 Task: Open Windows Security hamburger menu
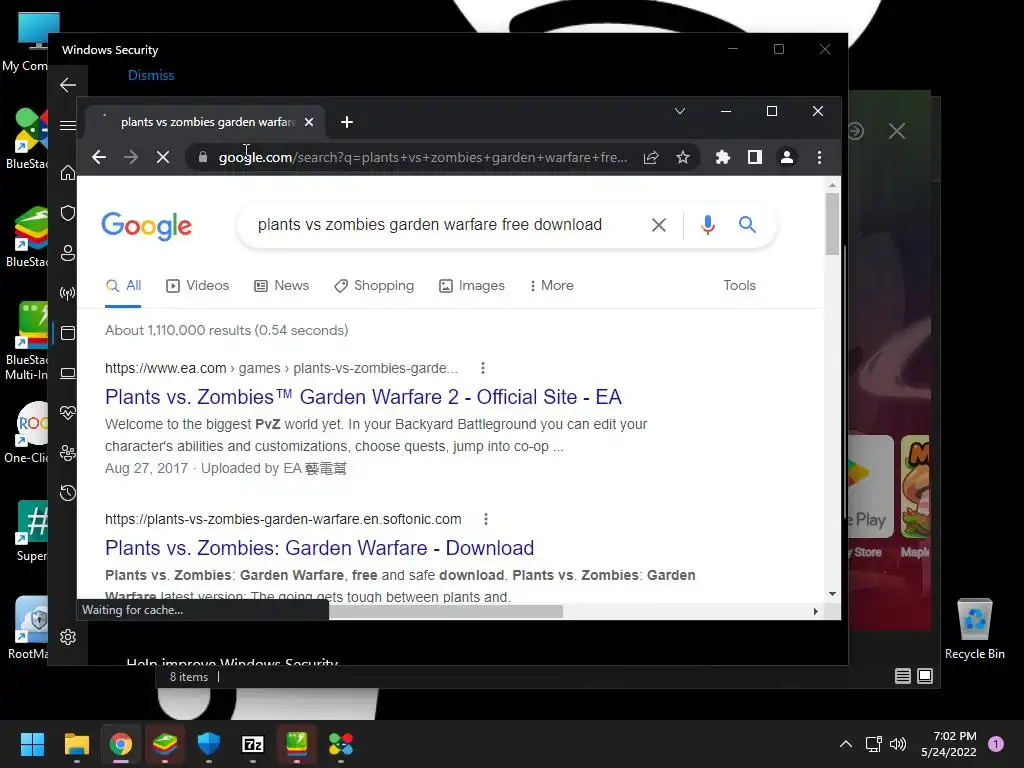point(68,125)
